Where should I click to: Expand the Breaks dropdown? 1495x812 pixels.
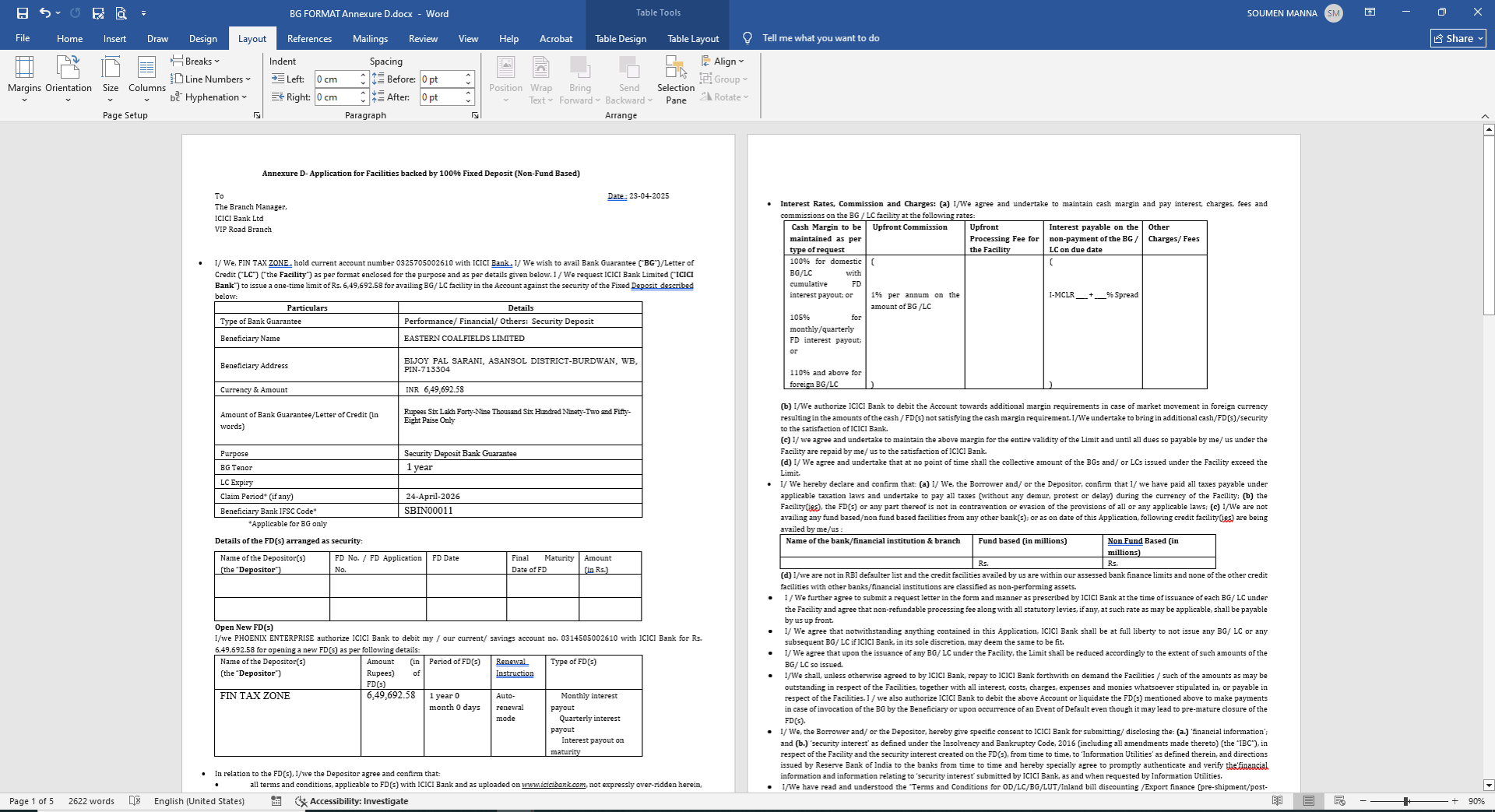(195, 61)
